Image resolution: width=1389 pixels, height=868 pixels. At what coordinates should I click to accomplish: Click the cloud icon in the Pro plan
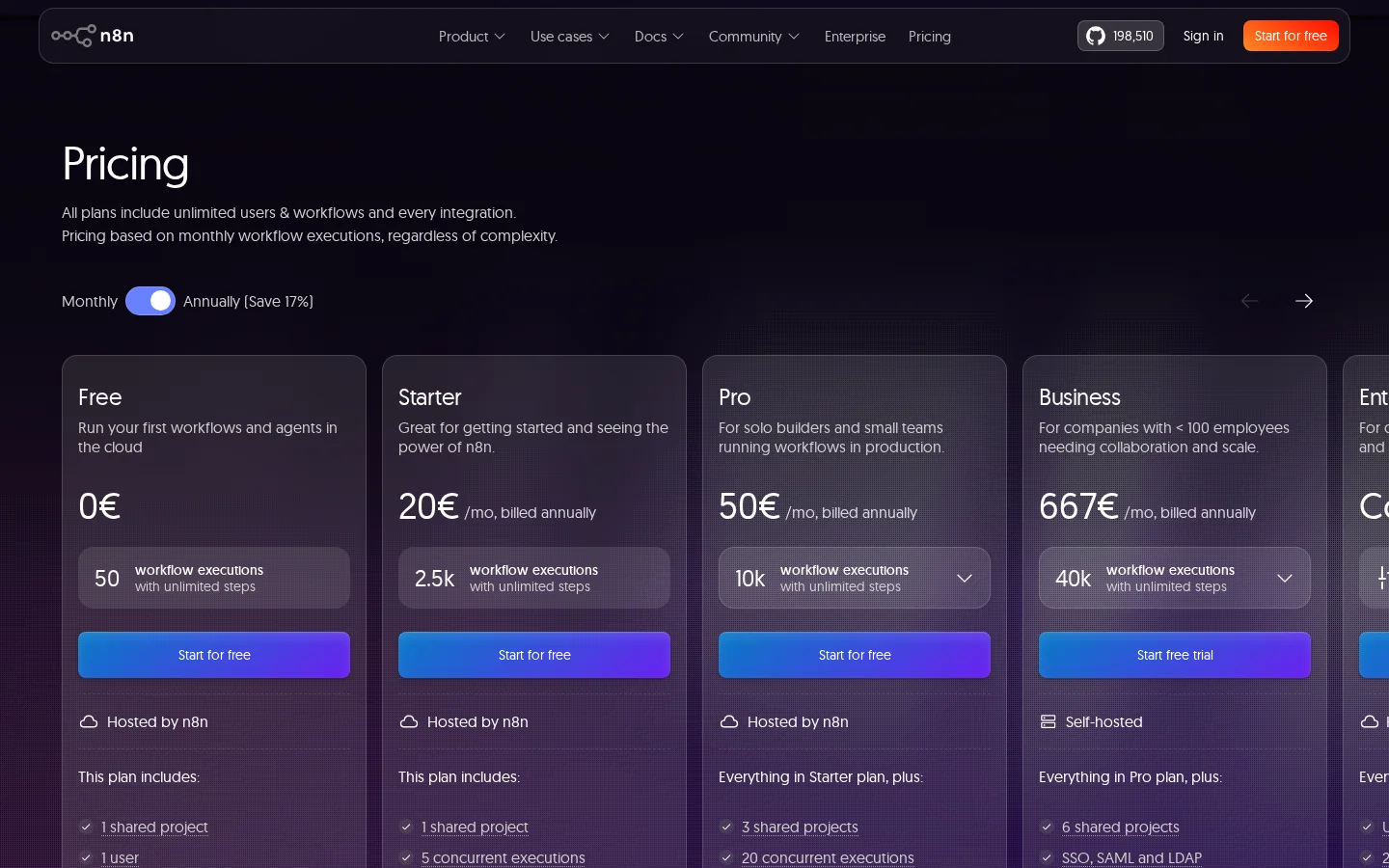(729, 721)
